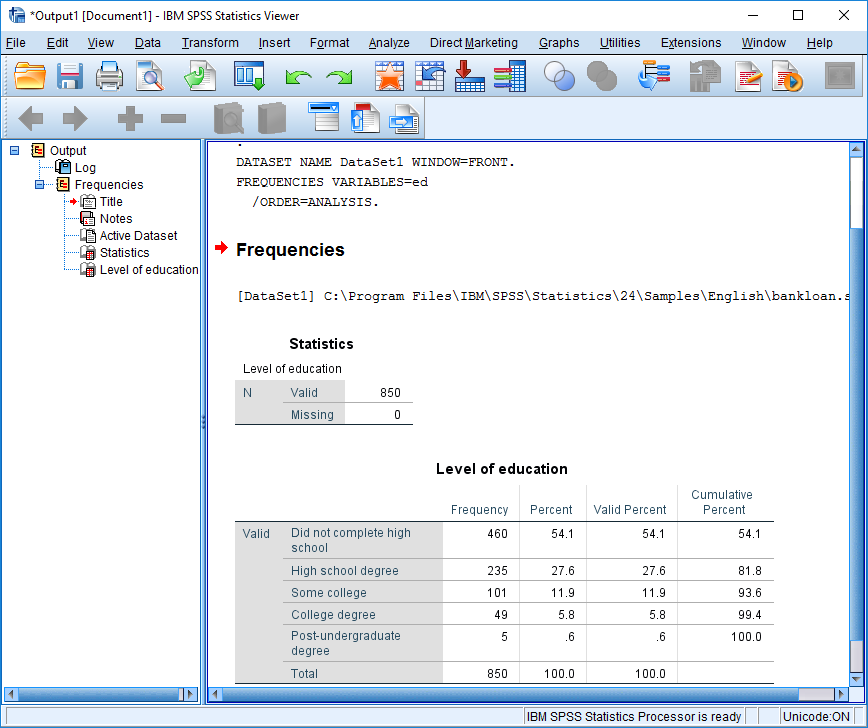The width and height of the screenshot is (868, 728).
Task: Click 'IBM SPSS Statistics Processor is ready' status
Action: click(x=633, y=717)
